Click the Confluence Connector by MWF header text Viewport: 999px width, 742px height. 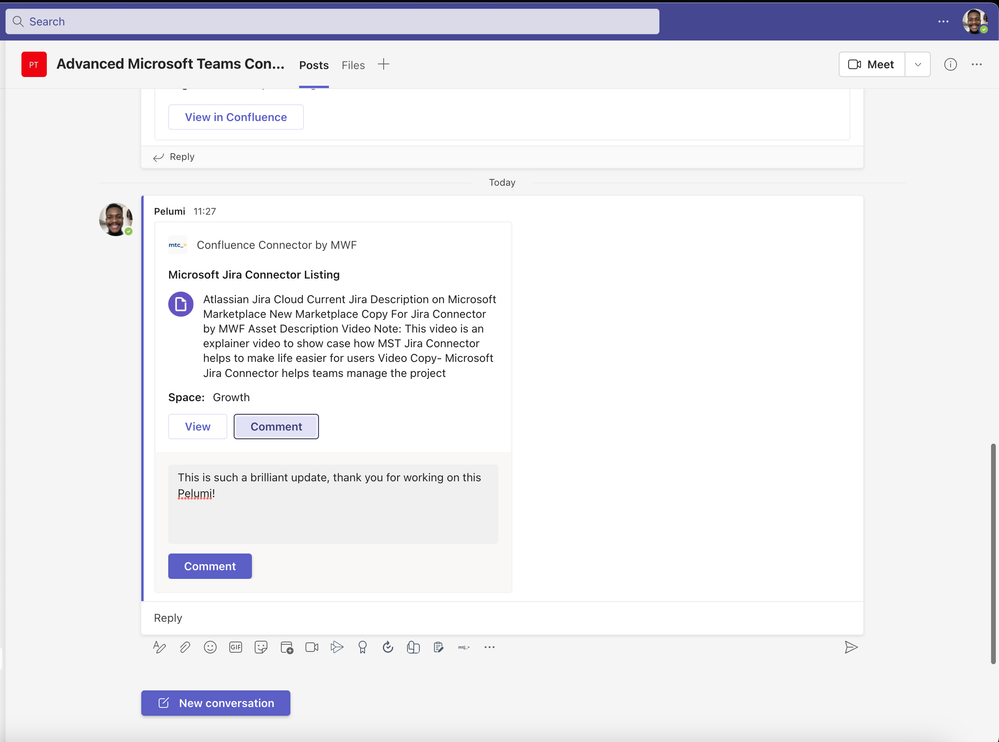pos(277,245)
